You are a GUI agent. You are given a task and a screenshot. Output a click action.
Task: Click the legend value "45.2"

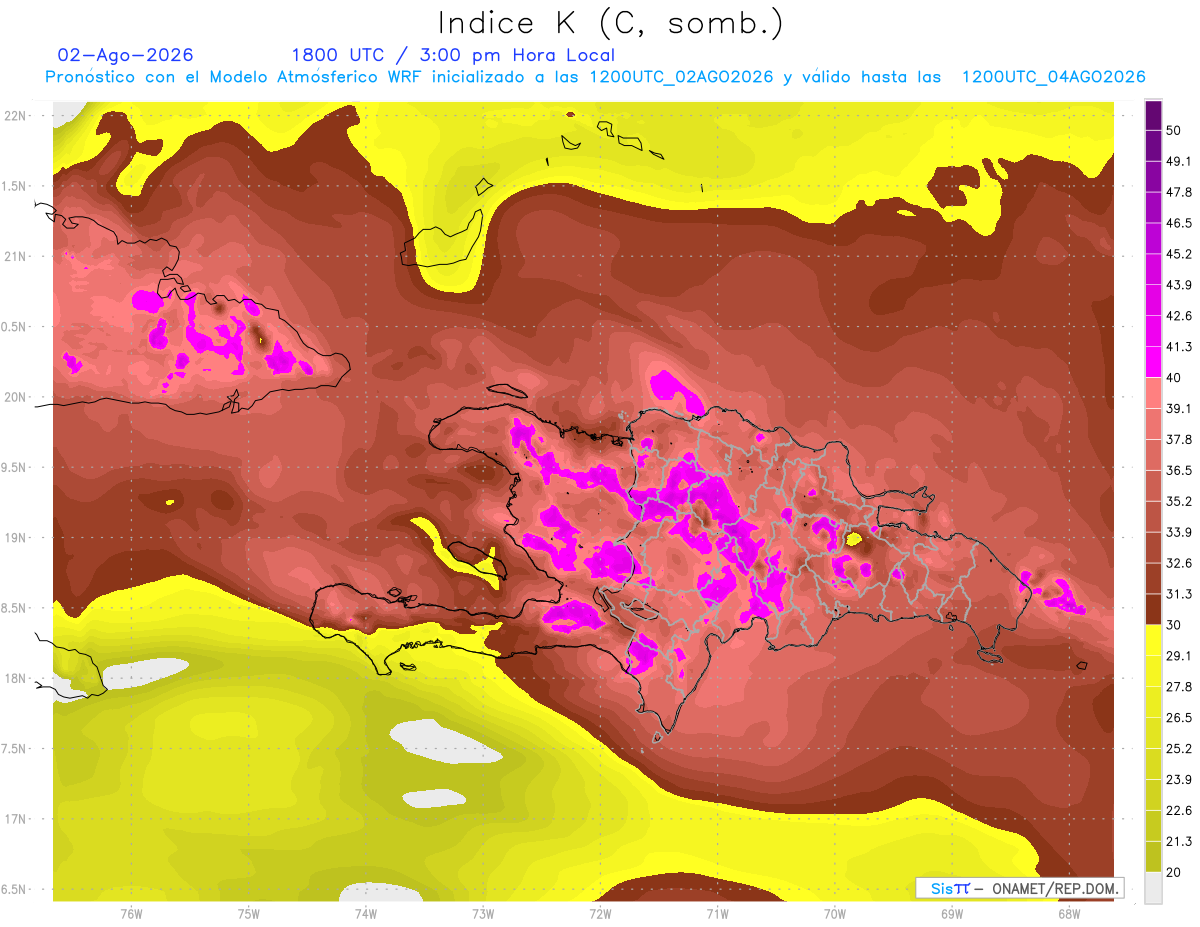1180,254
